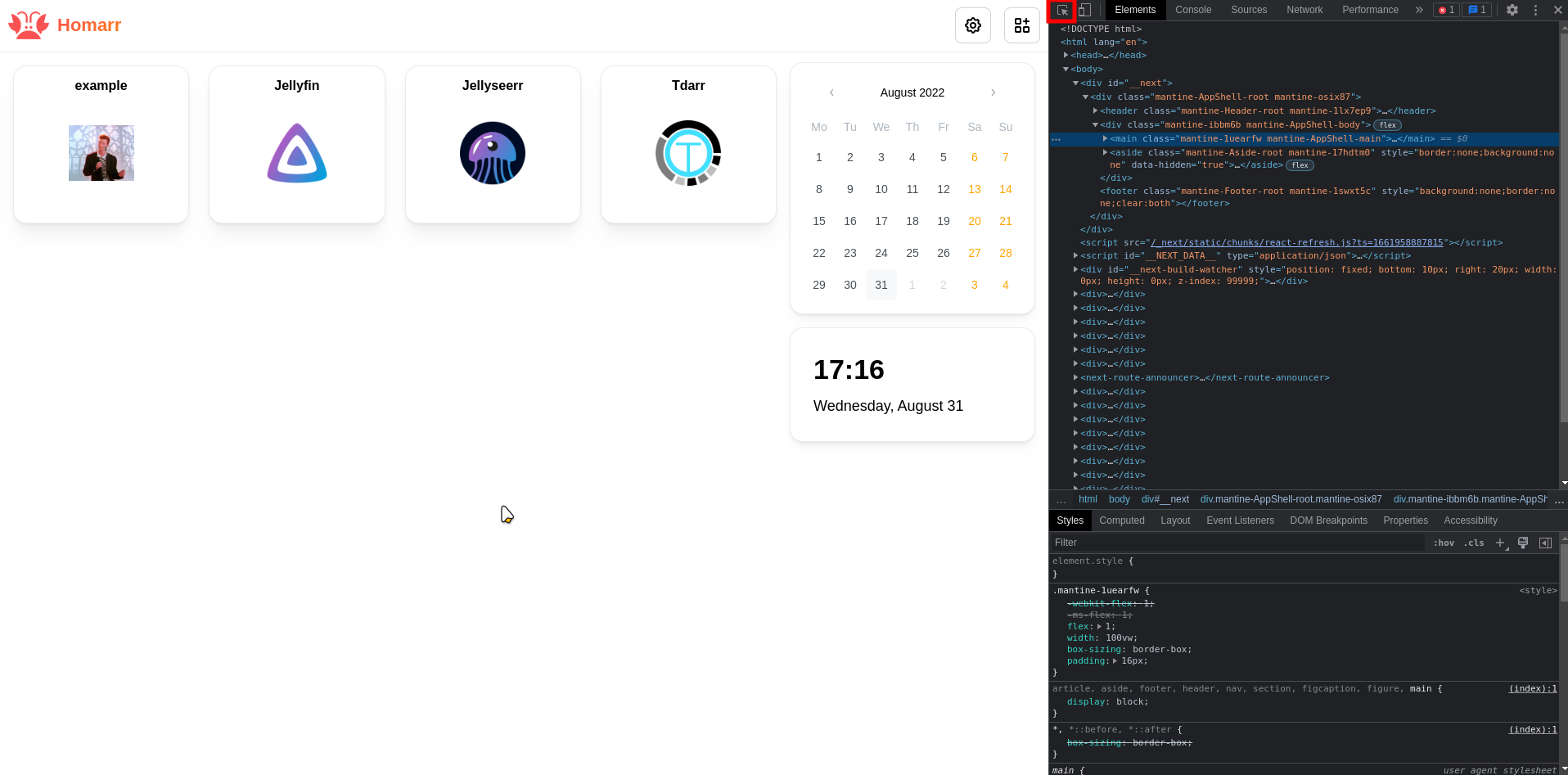Screen dimensions: 1568x775
Task: Select day 17 in the calendar
Action: point(881,221)
